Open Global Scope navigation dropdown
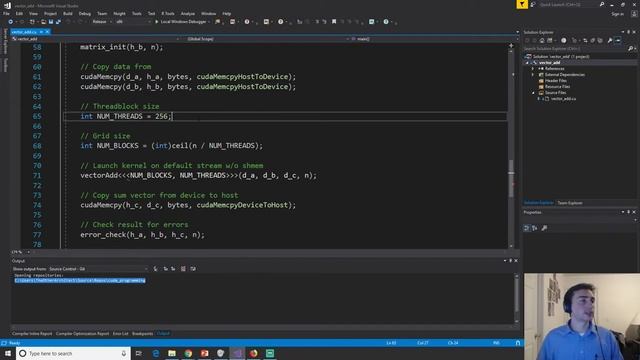Screen dimensions: 640x360 (x=267, y=39)
